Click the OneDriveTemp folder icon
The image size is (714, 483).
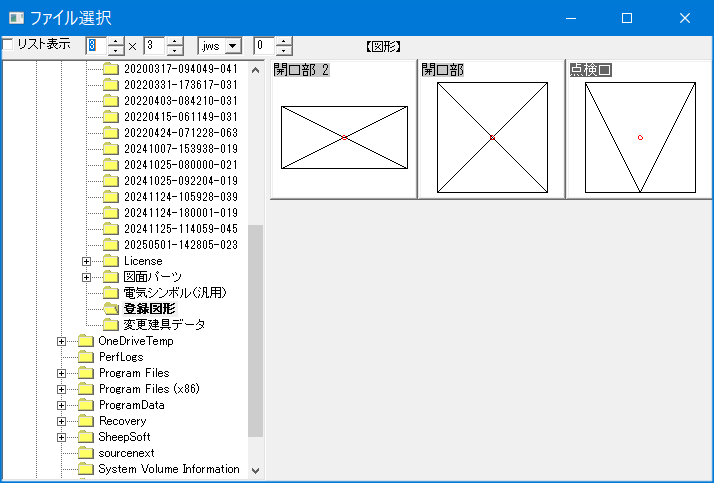point(86,341)
